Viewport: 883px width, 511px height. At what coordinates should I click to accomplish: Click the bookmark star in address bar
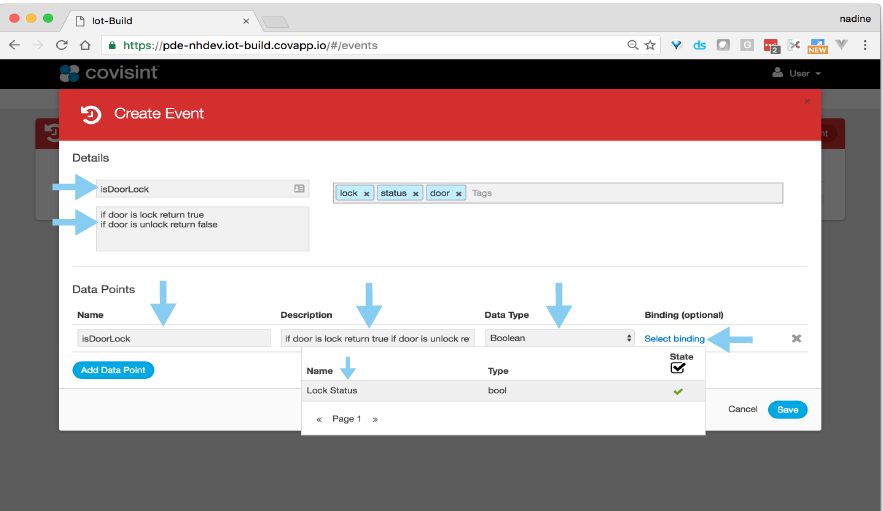[x=650, y=45]
